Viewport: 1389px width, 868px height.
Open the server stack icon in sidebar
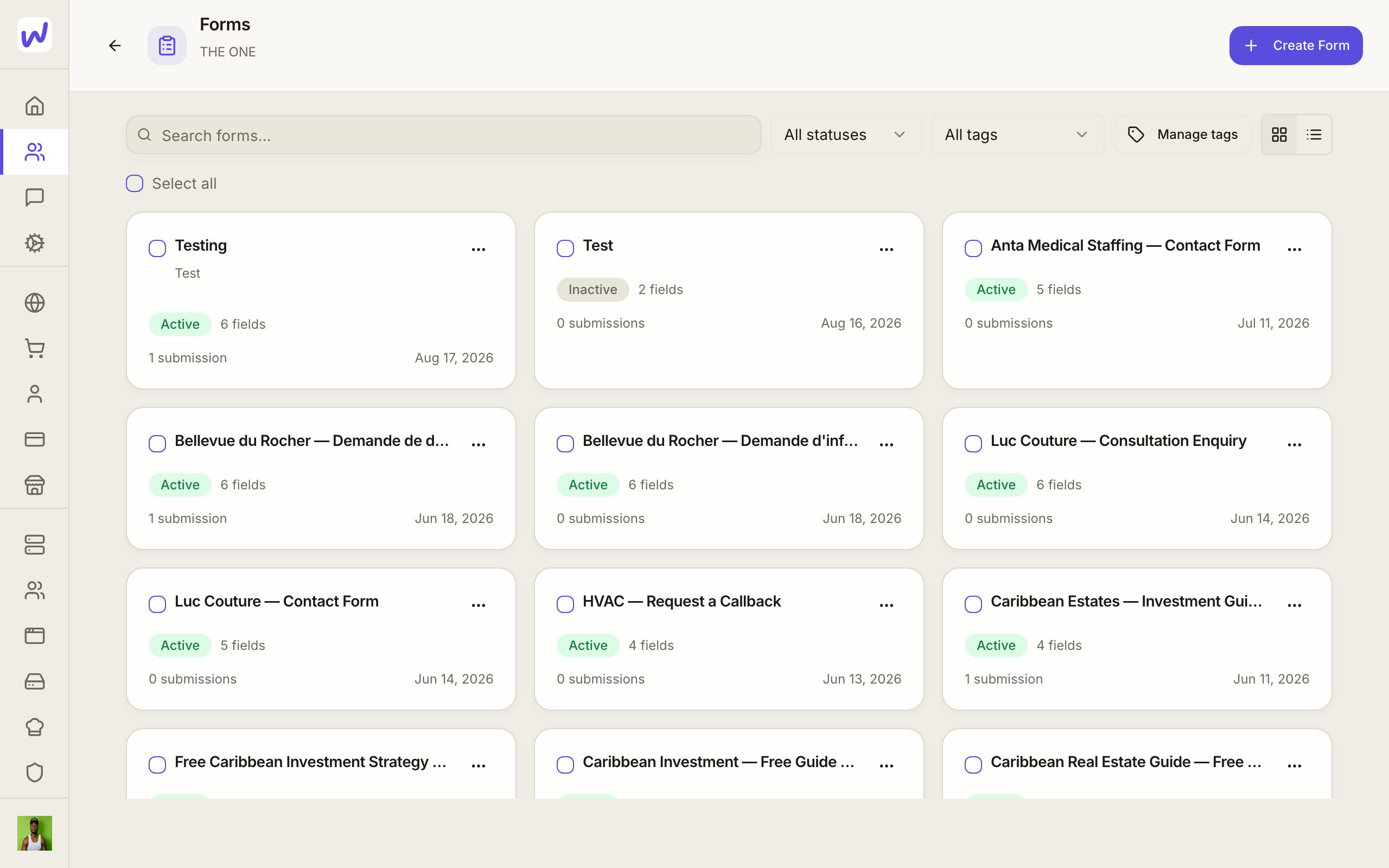tap(34, 545)
